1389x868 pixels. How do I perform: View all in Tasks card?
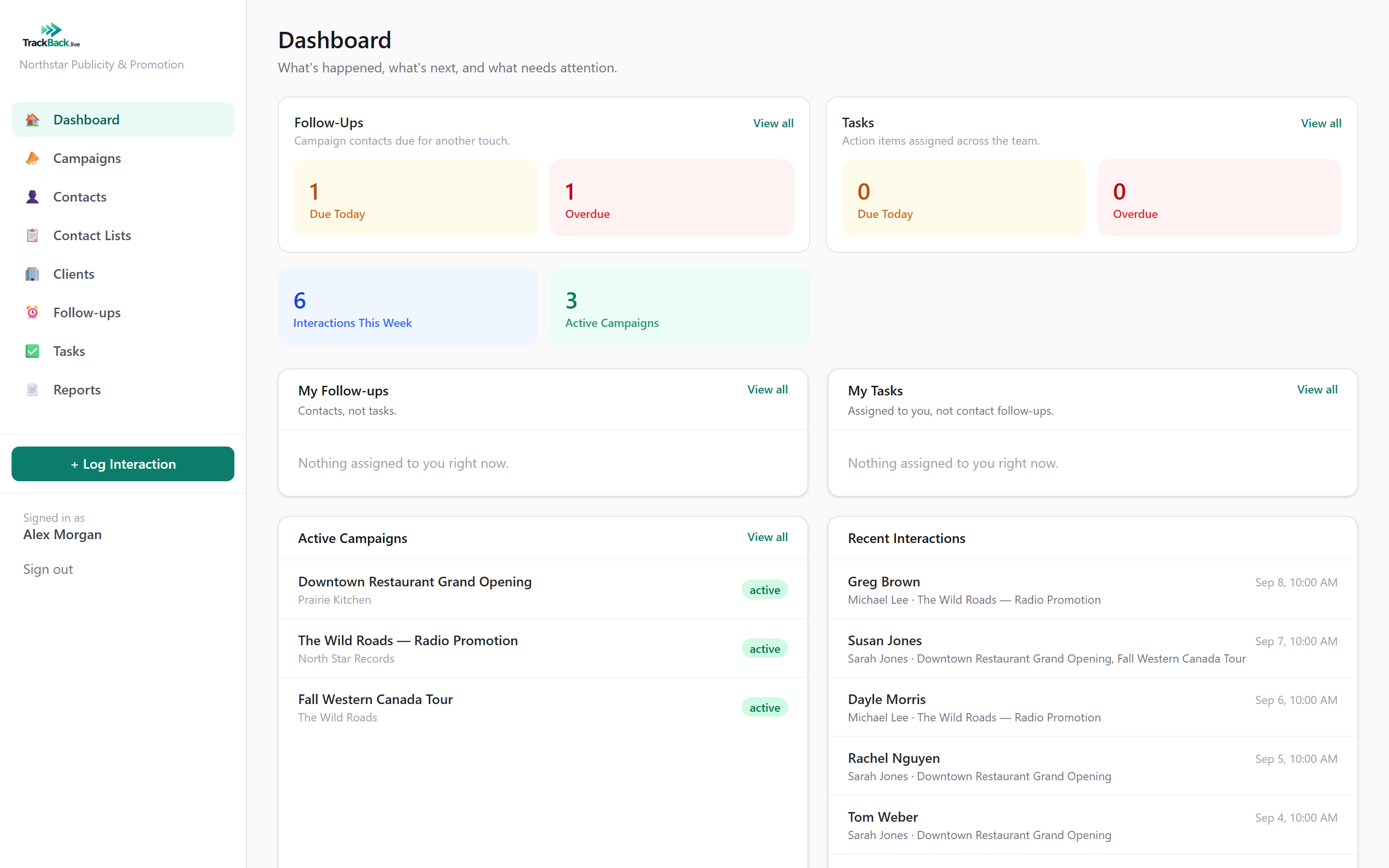1321,123
